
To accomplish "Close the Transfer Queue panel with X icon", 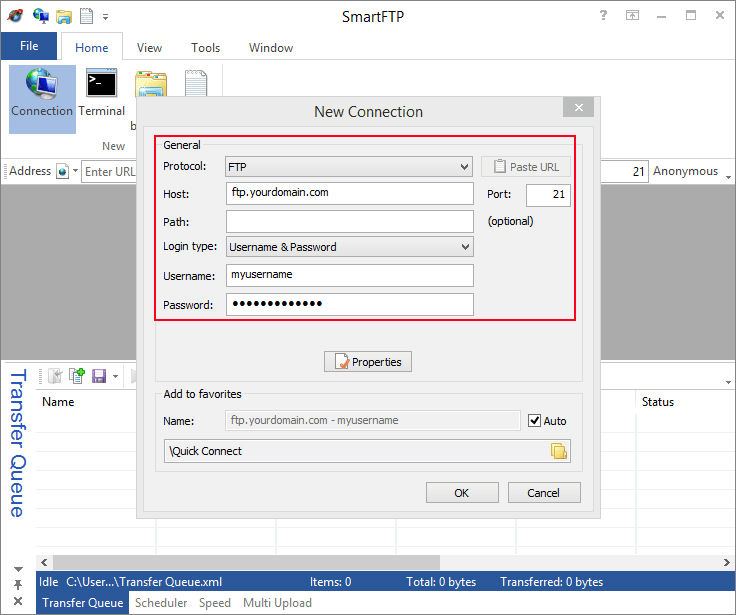I will [18, 601].
